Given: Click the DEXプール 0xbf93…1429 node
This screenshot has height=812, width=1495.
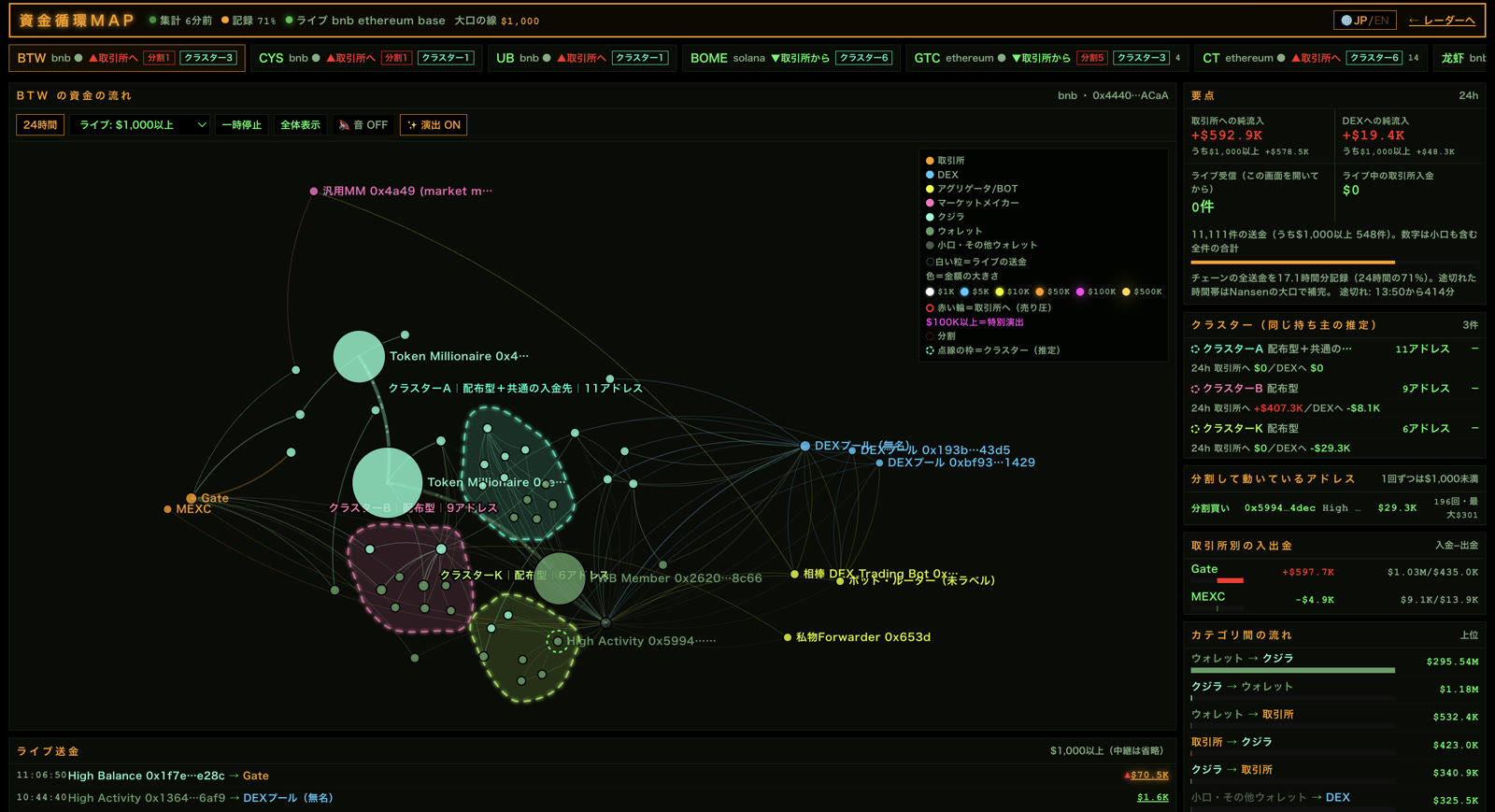Looking at the screenshot, I should click(x=879, y=463).
